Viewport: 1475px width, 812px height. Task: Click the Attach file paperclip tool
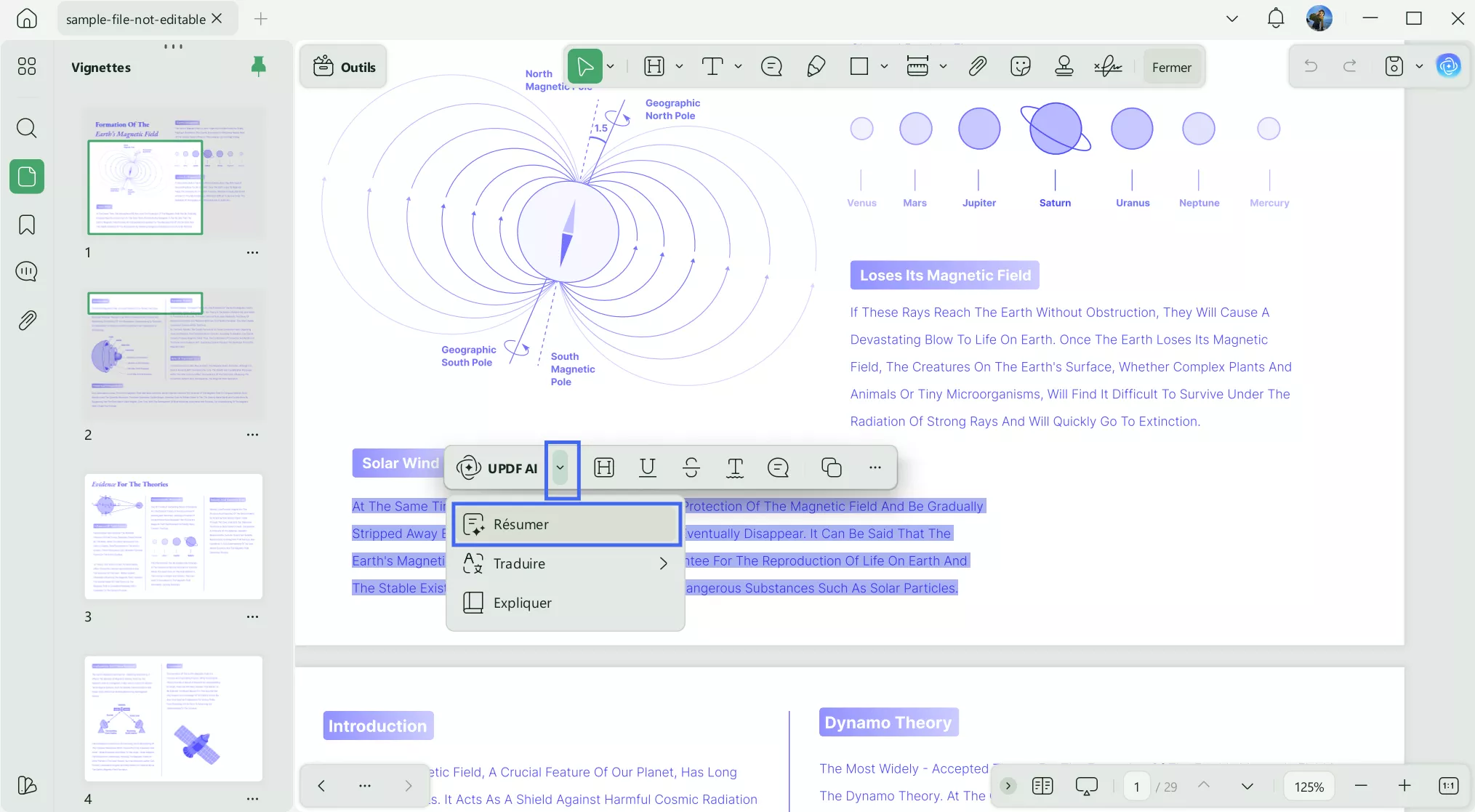[x=977, y=67]
